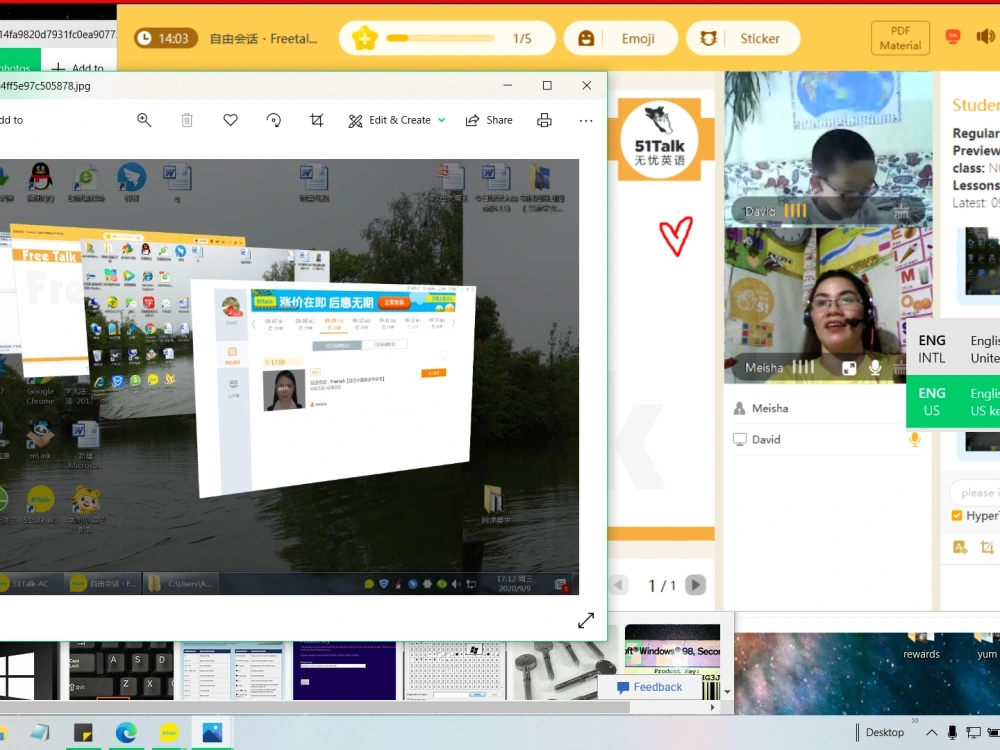Click the star reward icon
Viewport: 1000px width, 750px height.
pyautogui.click(x=364, y=38)
